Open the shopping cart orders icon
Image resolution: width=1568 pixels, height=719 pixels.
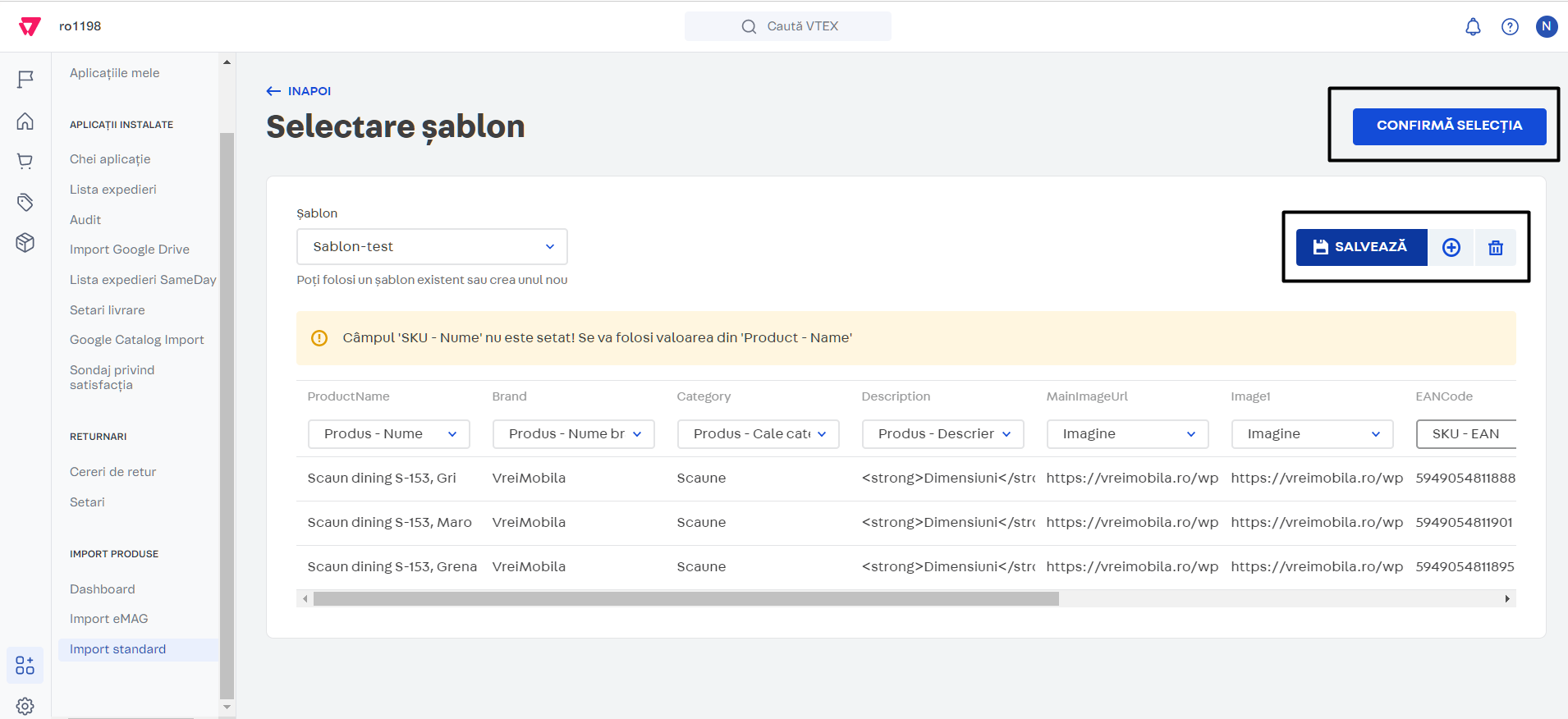[25, 162]
